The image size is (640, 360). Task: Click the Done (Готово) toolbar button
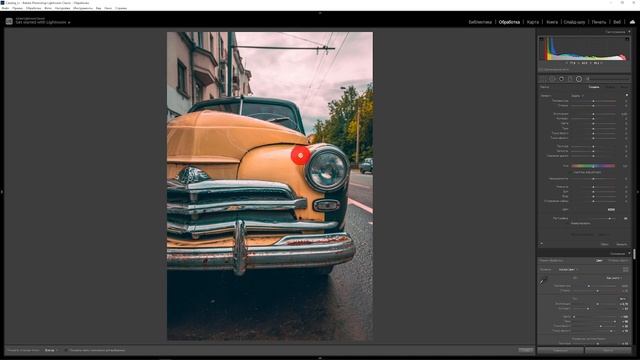click(x=526, y=350)
